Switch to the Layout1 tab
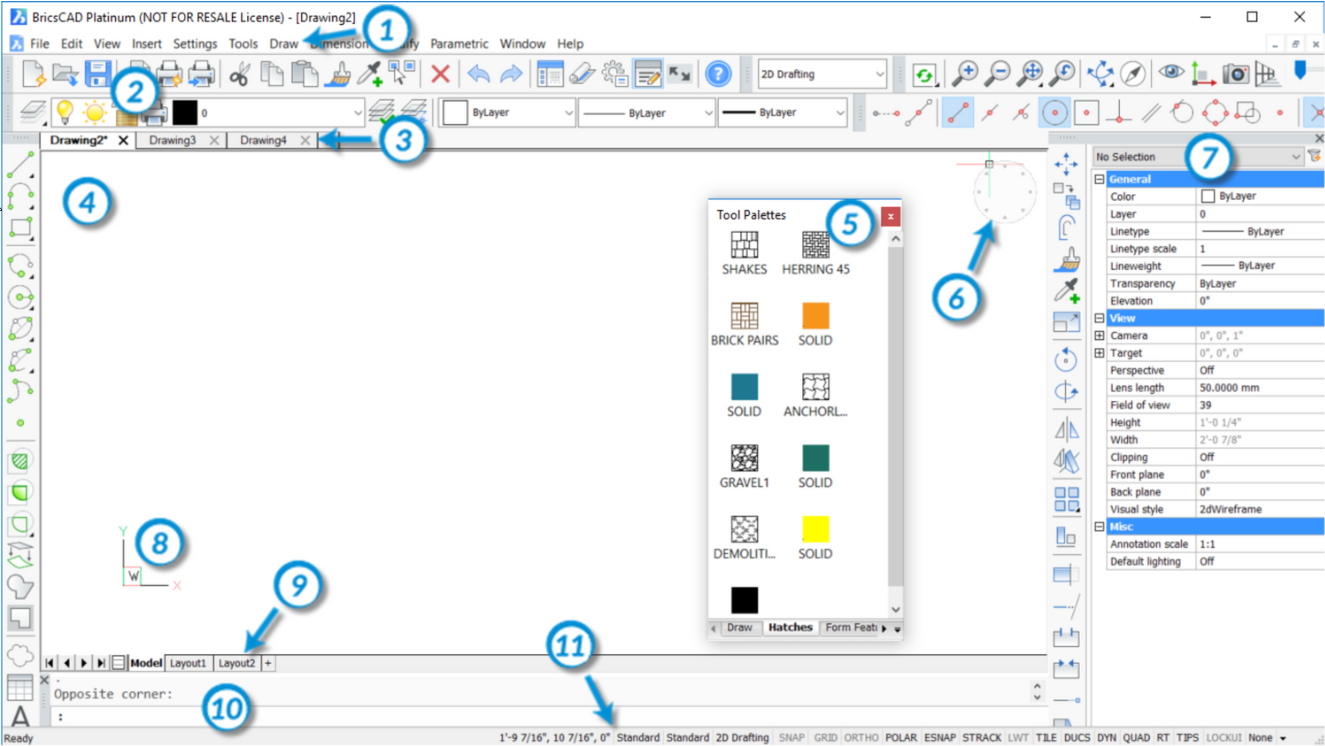The width and height of the screenshot is (1325, 746). click(188, 663)
